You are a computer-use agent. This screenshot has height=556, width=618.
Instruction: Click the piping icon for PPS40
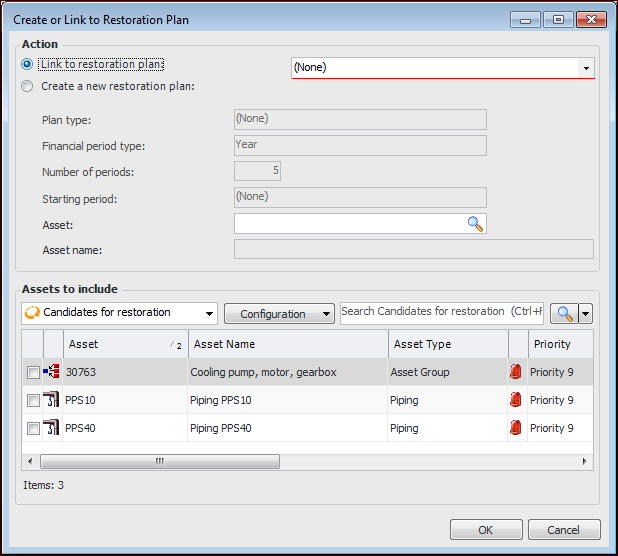[52, 428]
